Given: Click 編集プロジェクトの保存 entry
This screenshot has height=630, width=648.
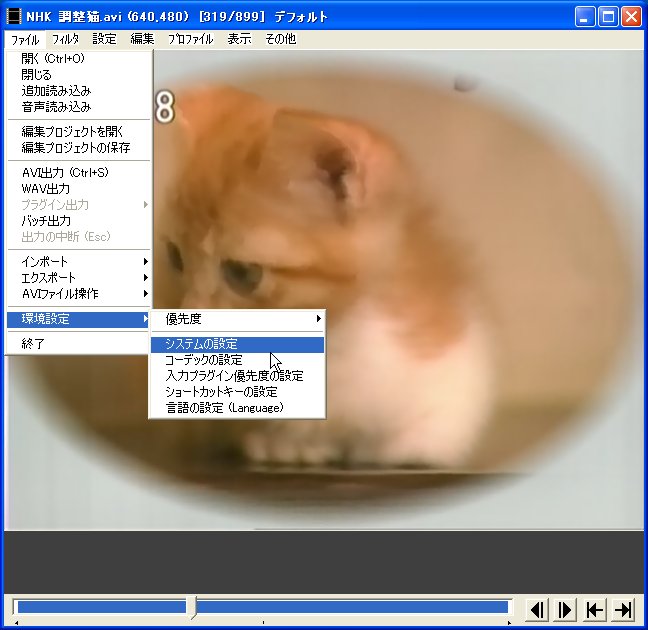Looking at the screenshot, I should tap(79, 148).
